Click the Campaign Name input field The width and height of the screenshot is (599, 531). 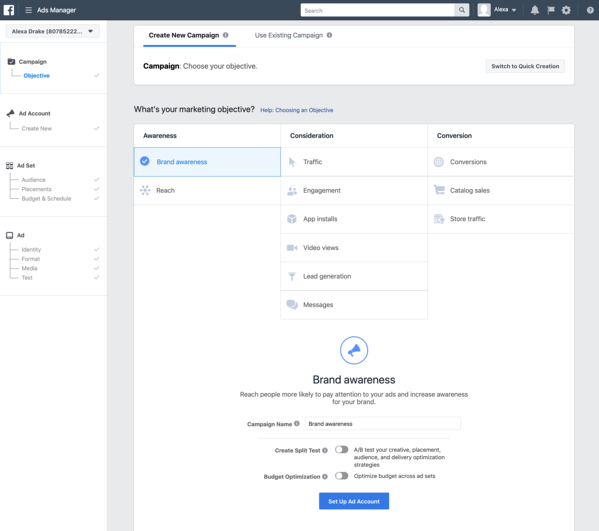pos(383,424)
